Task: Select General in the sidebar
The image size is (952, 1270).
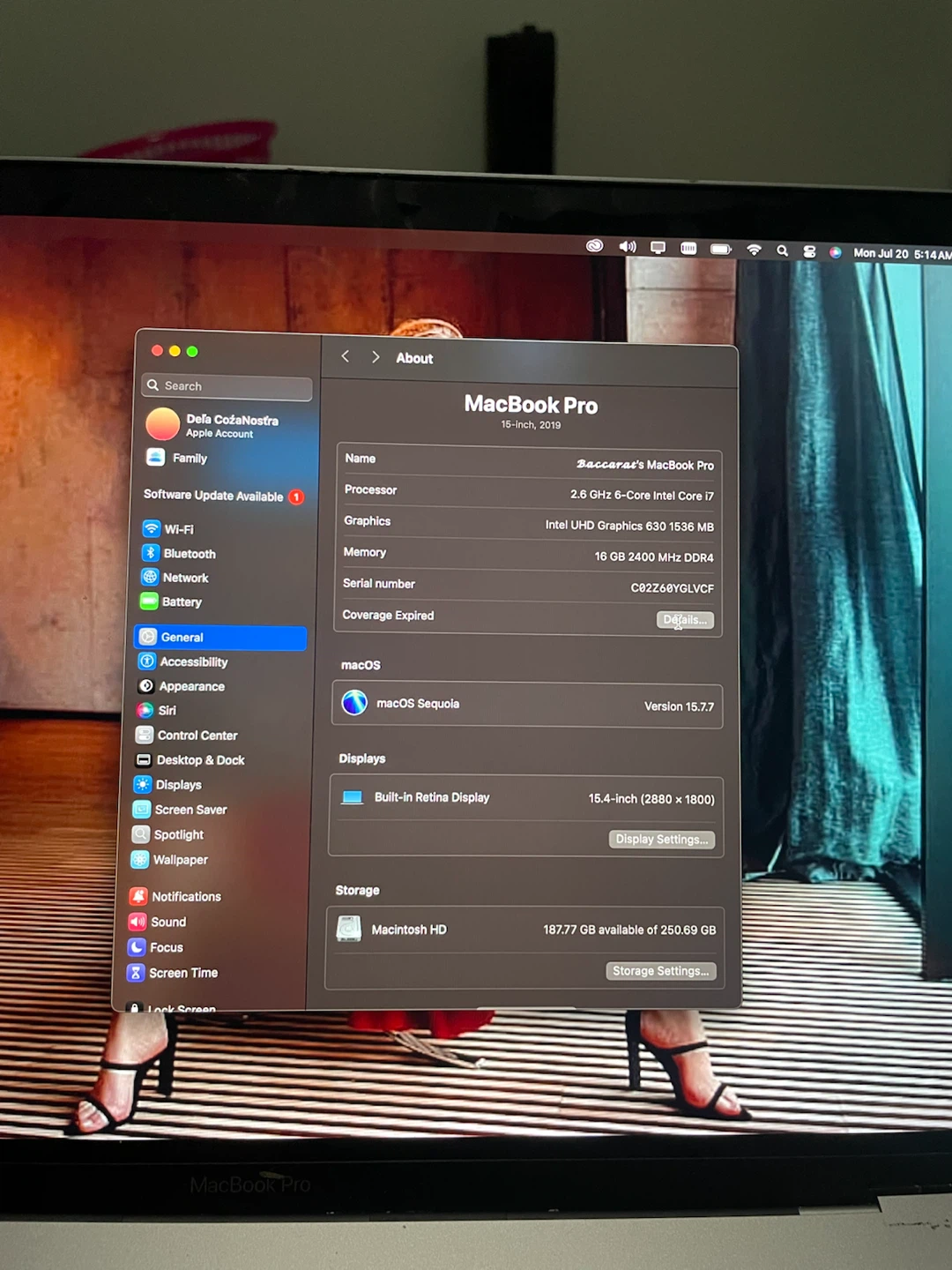Action: point(221,637)
